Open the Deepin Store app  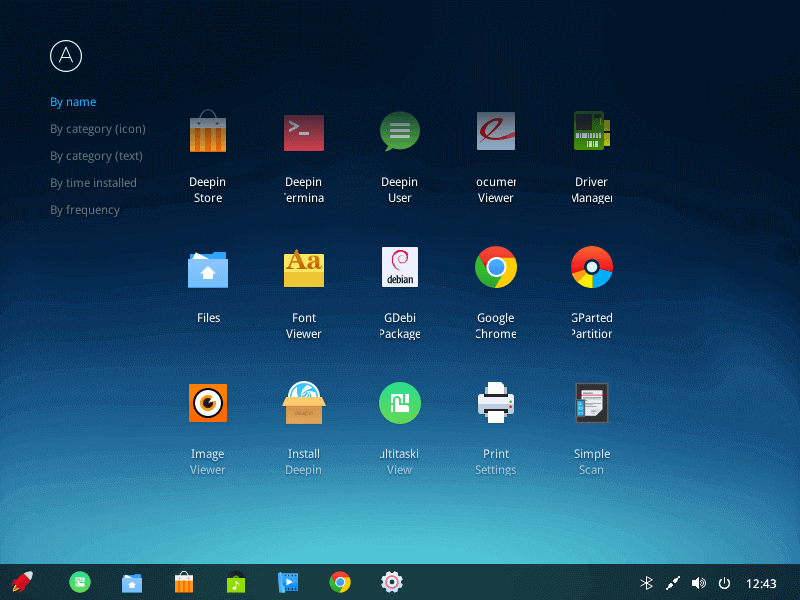coord(208,133)
